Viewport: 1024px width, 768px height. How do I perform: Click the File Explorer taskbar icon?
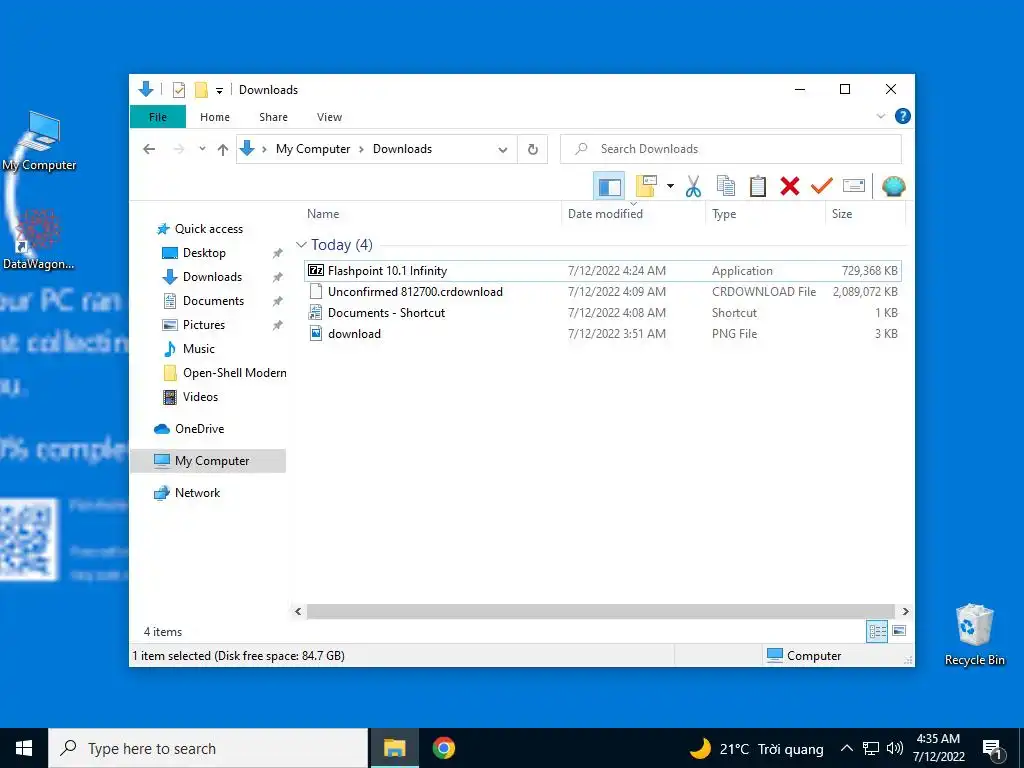(x=394, y=748)
